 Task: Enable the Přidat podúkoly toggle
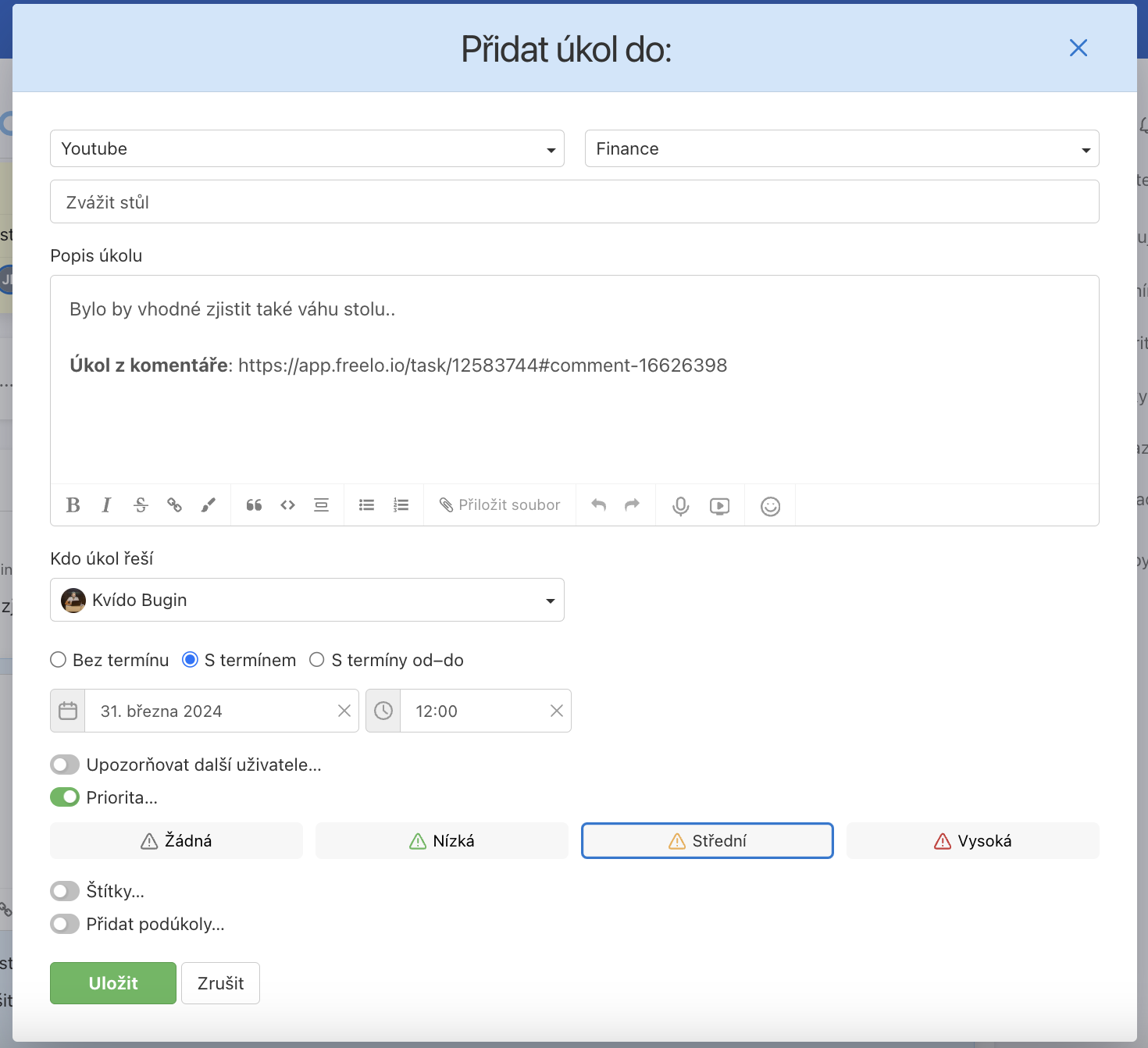coord(65,924)
